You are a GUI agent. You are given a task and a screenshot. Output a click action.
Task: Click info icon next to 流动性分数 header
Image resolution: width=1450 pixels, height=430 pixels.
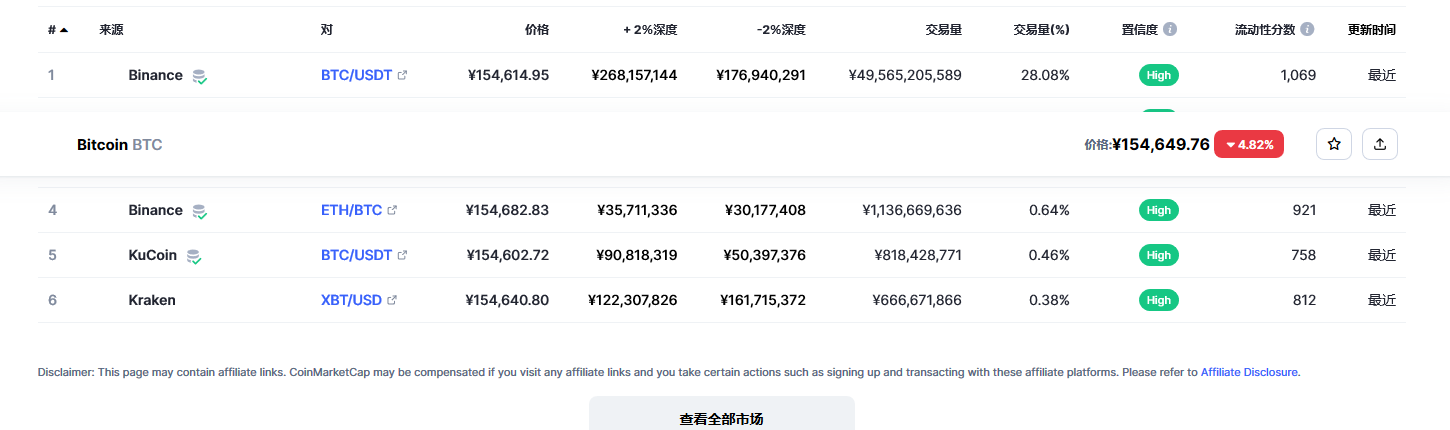tap(1307, 30)
